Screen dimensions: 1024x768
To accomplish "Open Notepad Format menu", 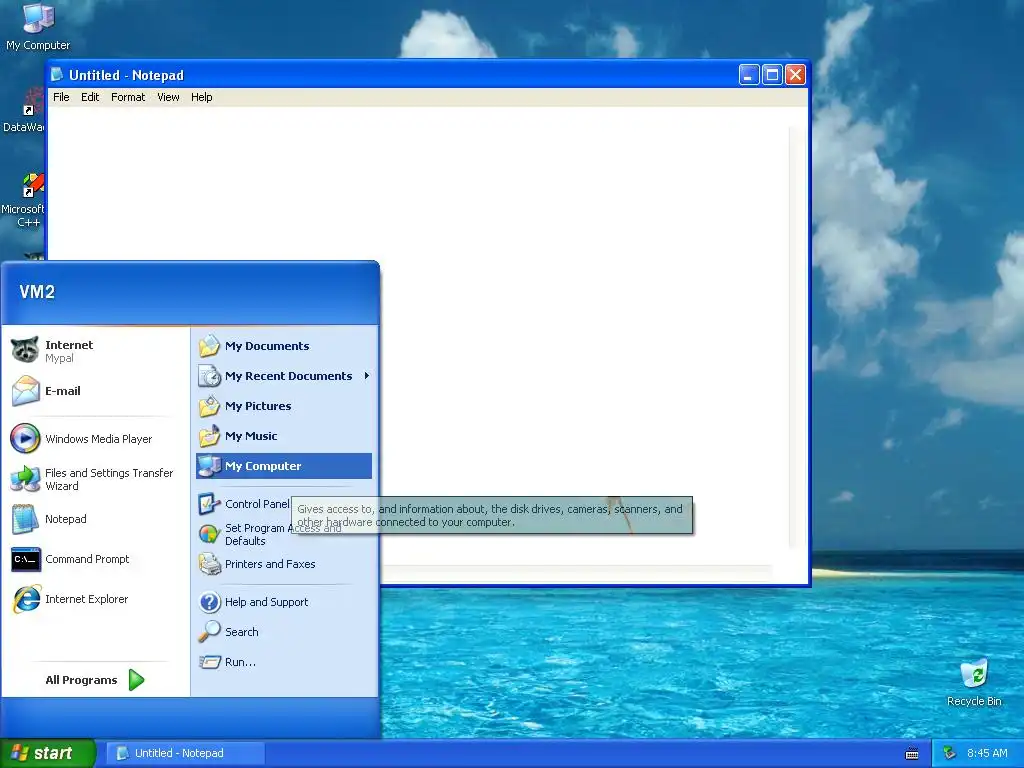I will pyautogui.click(x=128, y=97).
